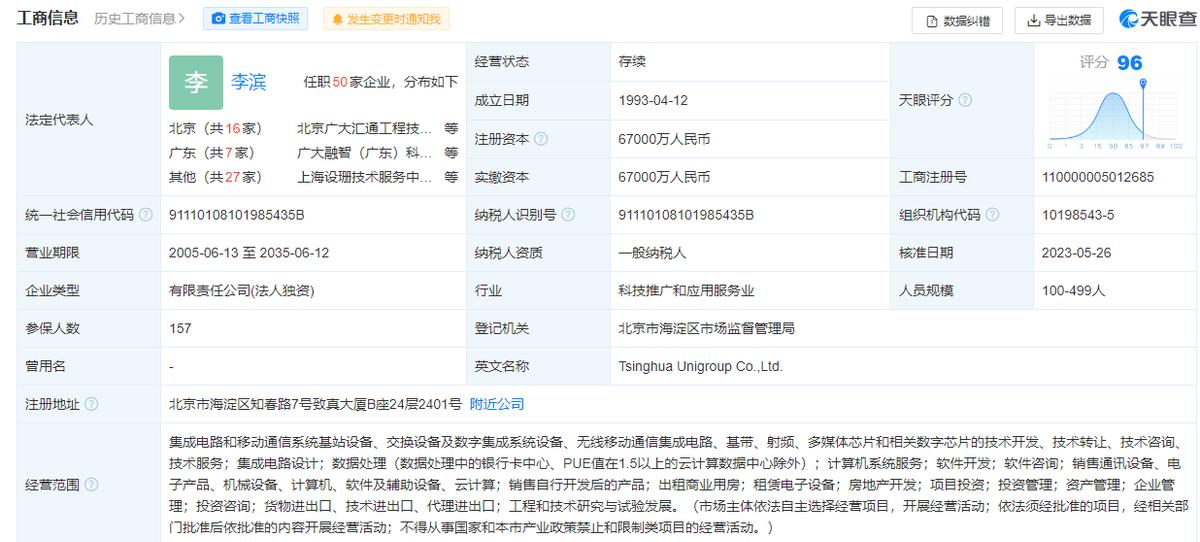Viewport: 1200px width, 542px height.
Task: Click the founding date 1993-04-12
Action: (653, 101)
